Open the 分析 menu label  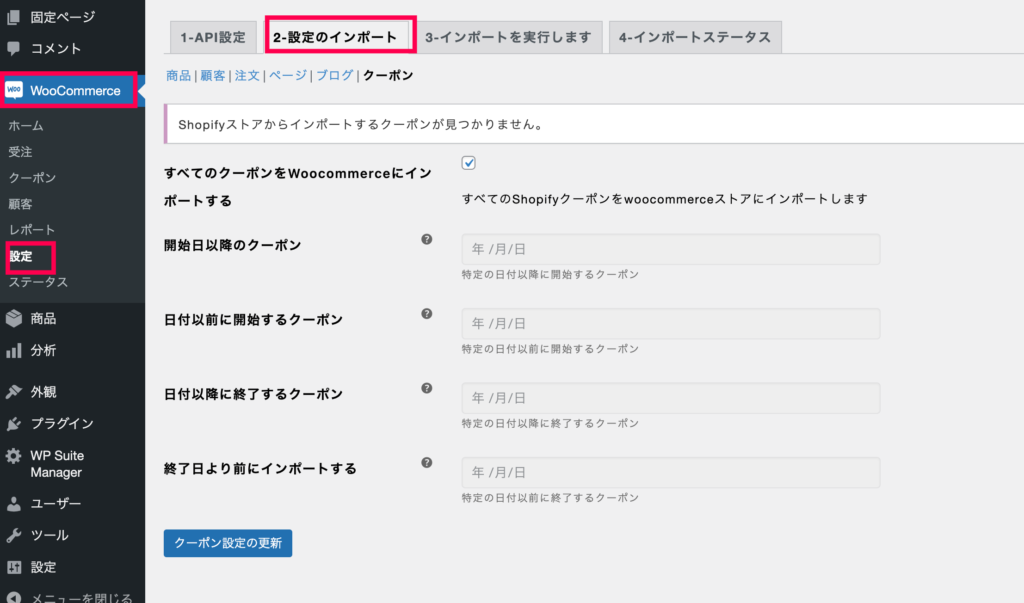click(x=43, y=351)
